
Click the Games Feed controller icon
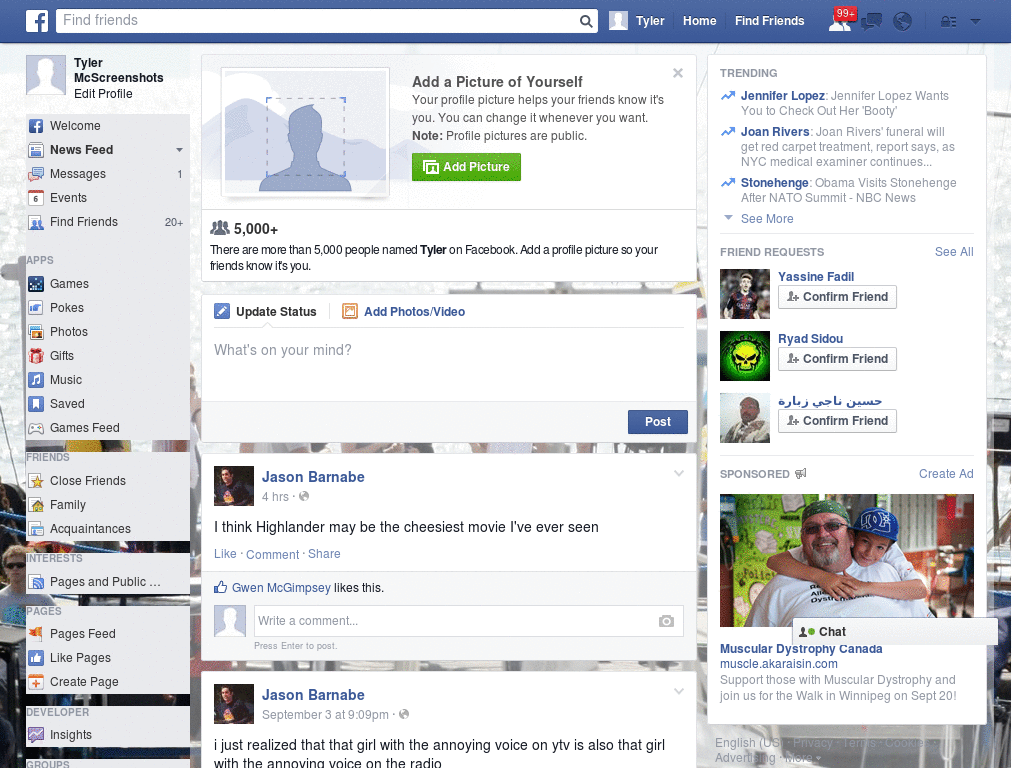pos(36,428)
